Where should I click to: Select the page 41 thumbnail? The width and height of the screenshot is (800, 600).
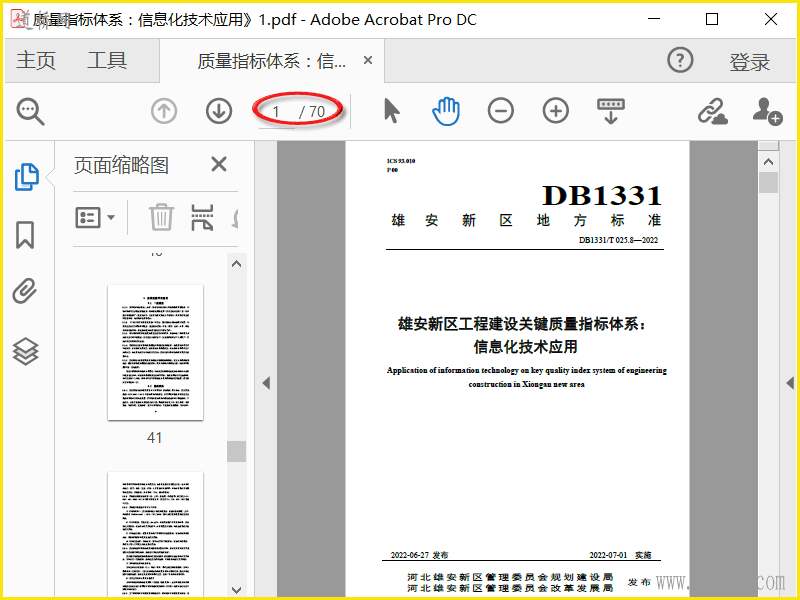(x=156, y=353)
